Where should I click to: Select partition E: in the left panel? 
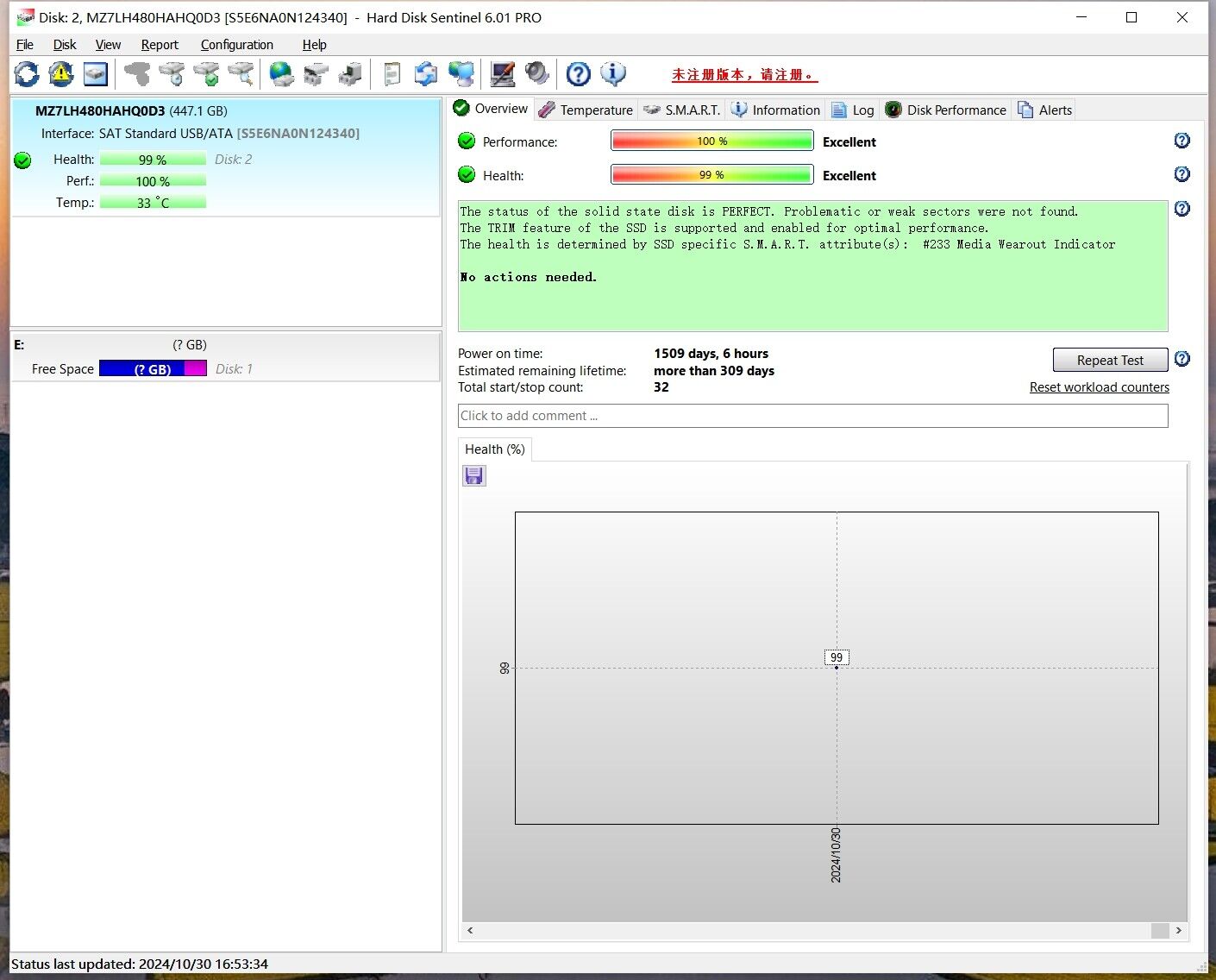(x=225, y=357)
